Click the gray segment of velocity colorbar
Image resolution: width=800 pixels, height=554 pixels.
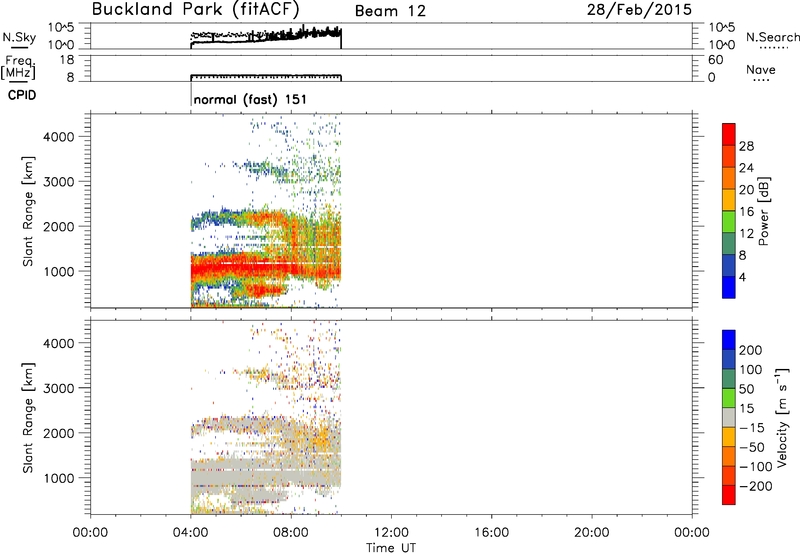click(729, 417)
